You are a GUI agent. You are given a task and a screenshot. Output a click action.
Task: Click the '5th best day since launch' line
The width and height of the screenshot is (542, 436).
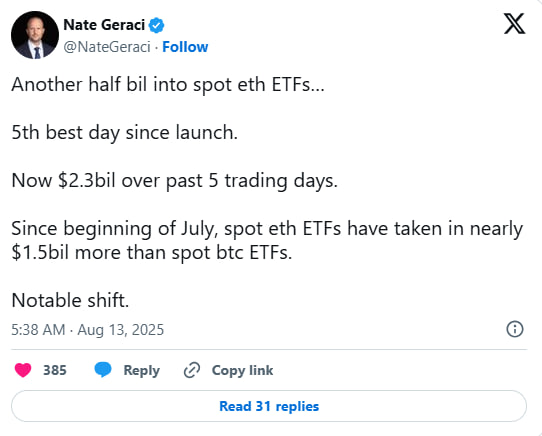(x=125, y=133)
